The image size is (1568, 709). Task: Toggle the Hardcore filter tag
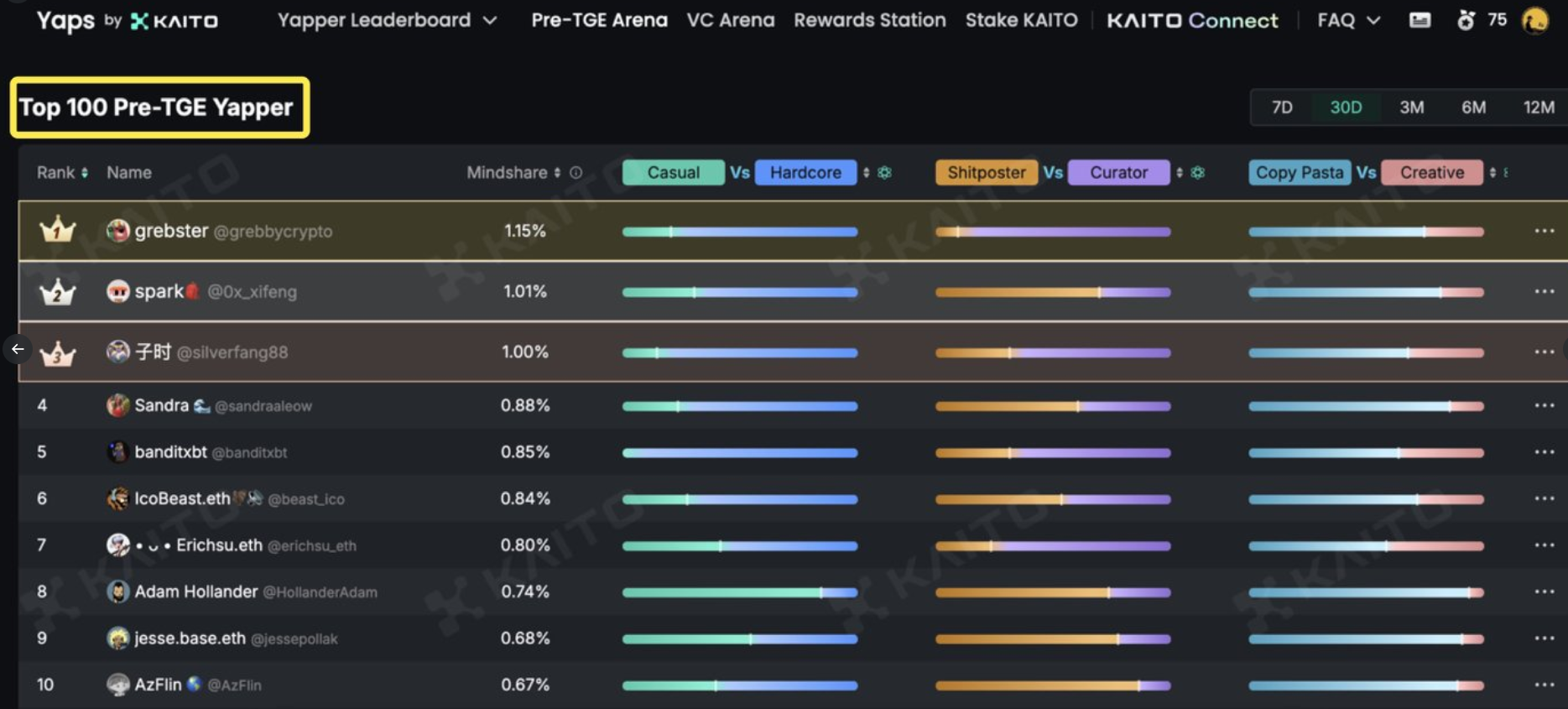(805, 173)
